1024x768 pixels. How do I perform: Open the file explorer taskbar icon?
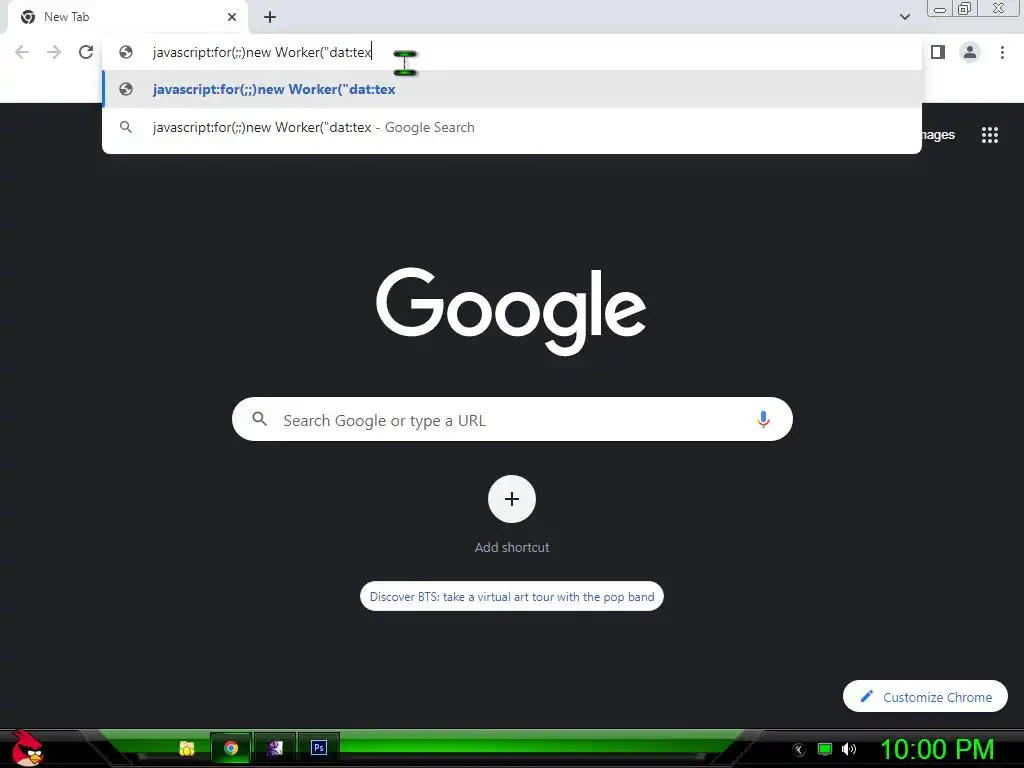187,748
